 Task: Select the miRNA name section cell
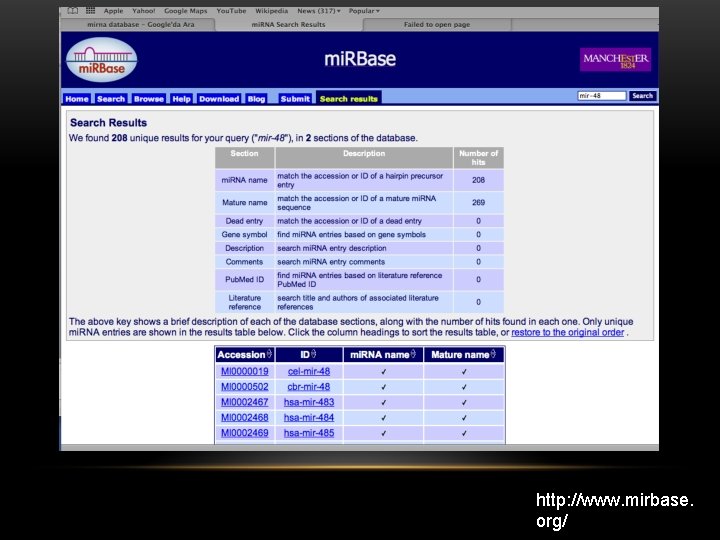pyautogui.click(x=244, y=180)
